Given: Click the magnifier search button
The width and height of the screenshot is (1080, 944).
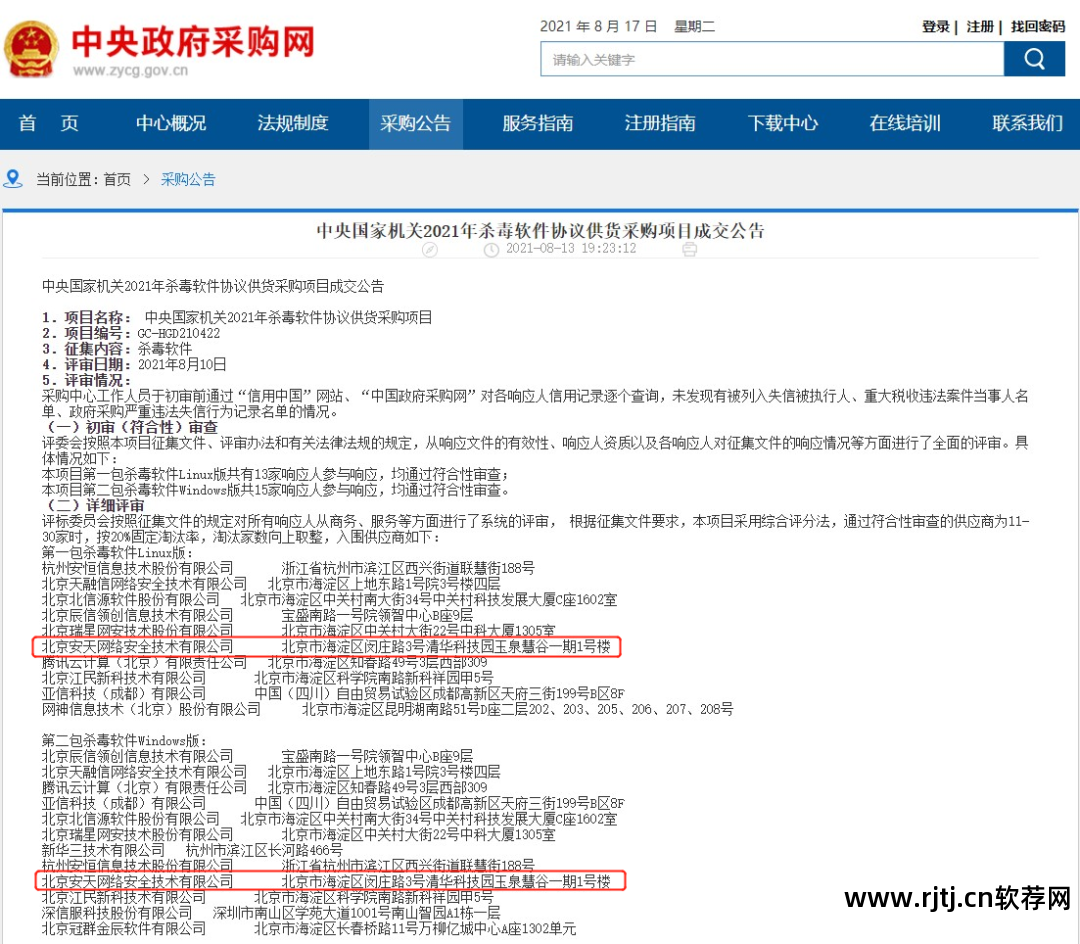Looking at the screenshot, I should (x=1034, y=59).
